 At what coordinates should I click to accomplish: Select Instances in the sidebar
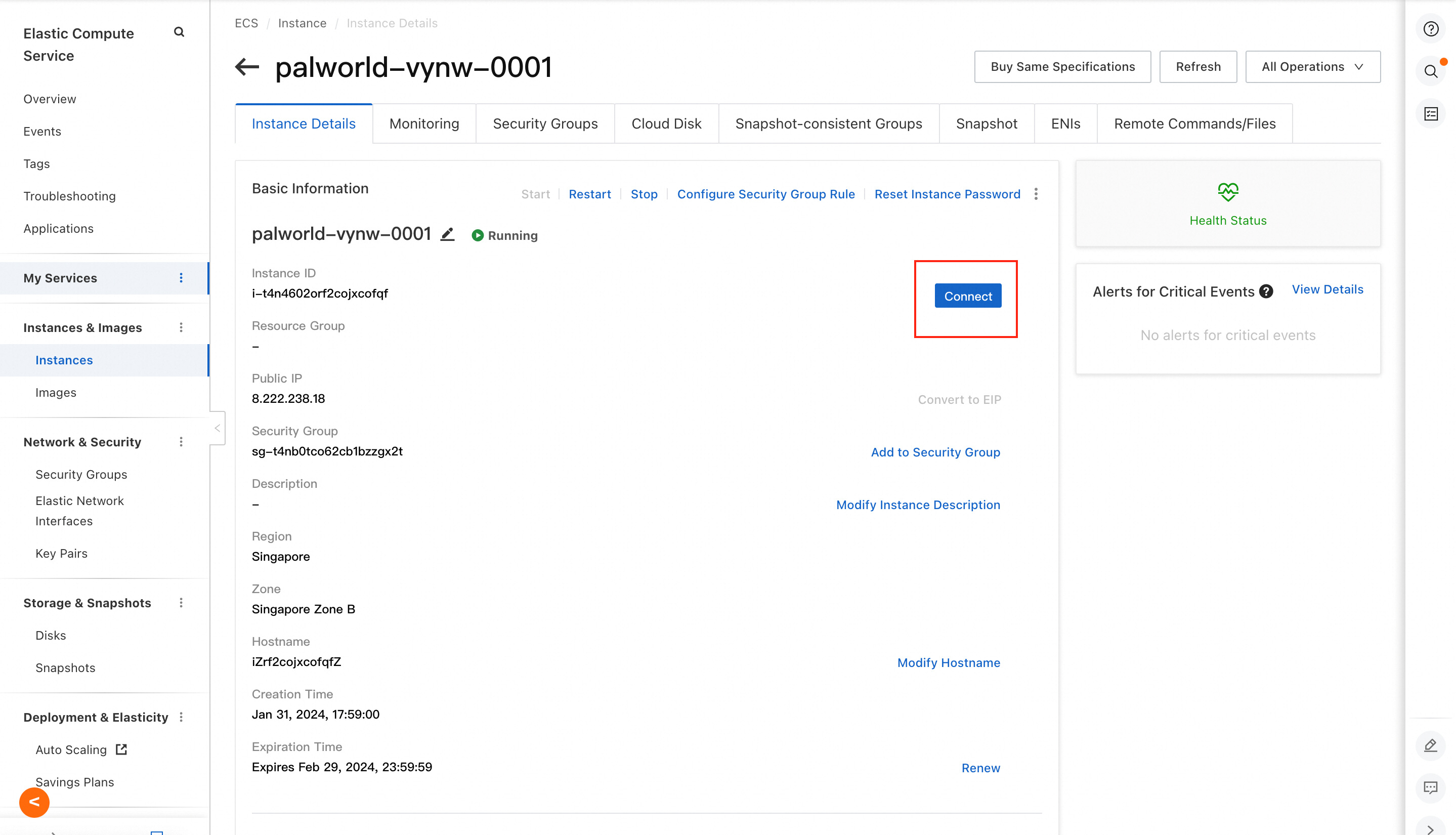point(104,360)
